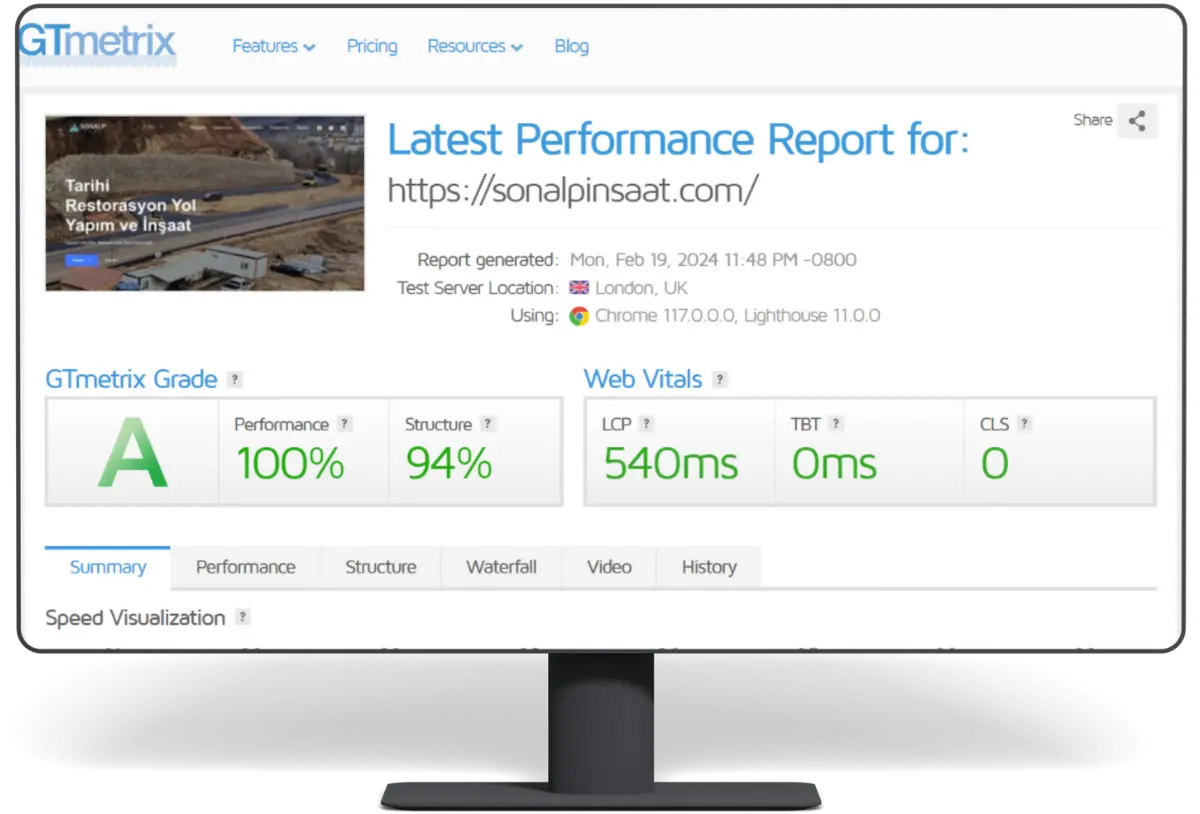Open the Speed Visualization help icon
1200x814 pixels.
[240, 618]
